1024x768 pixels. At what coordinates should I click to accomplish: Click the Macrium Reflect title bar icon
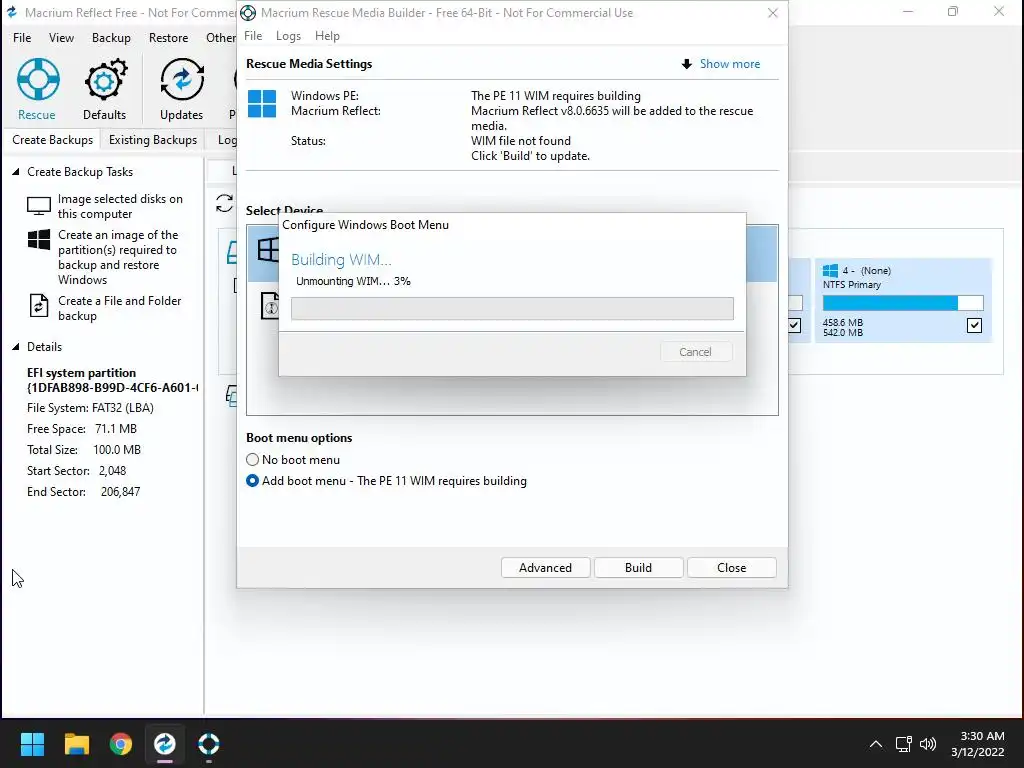tap(11, 12)
